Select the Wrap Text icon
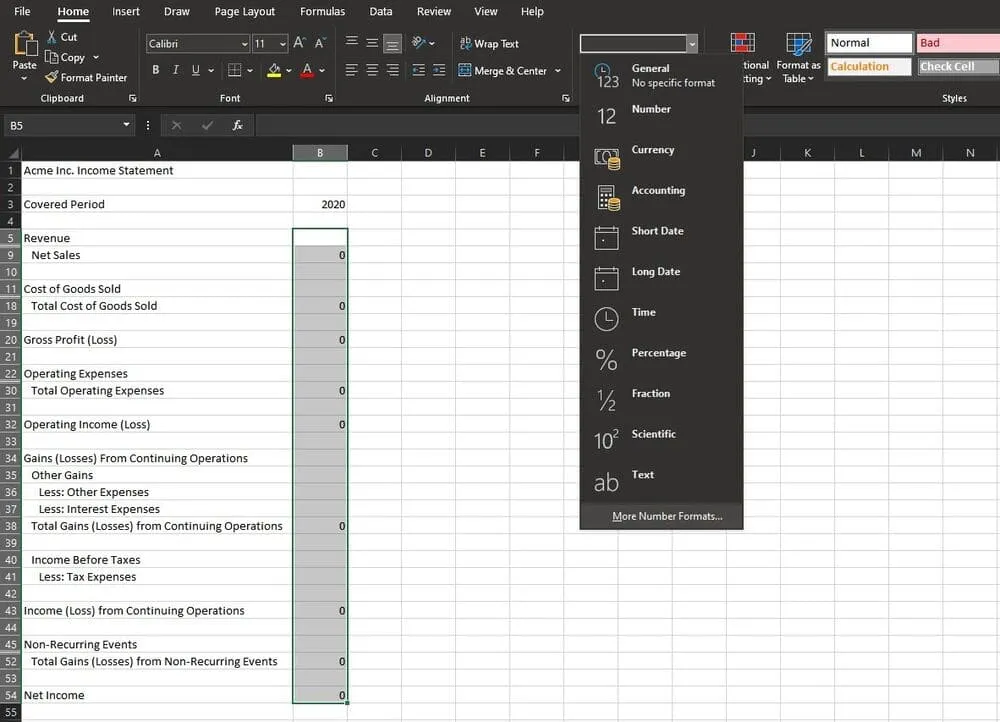 [x=465, y=43]
